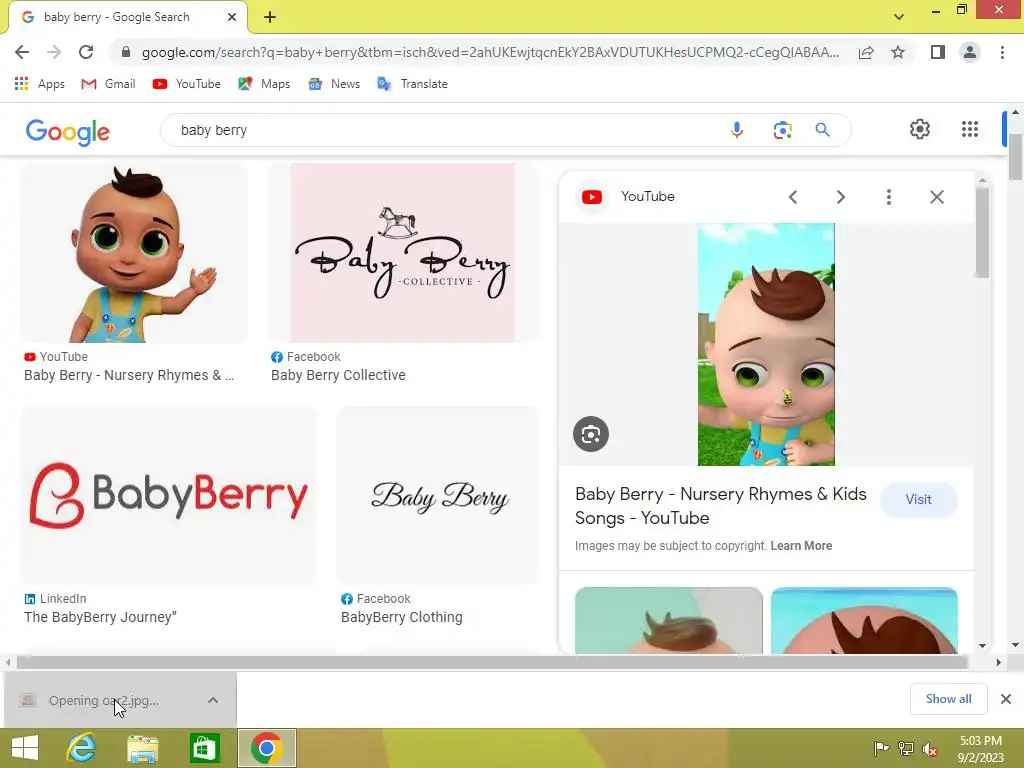Open the network tray icon
This screenshot has height=768, width=1024.
[x=906, y=748]
